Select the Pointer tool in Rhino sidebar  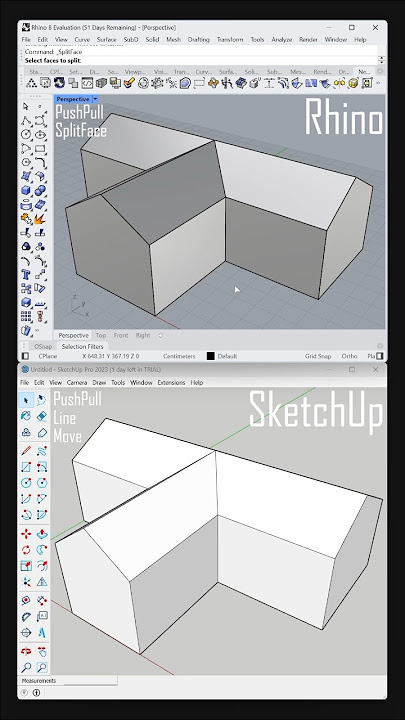click(x=26, y=106)
